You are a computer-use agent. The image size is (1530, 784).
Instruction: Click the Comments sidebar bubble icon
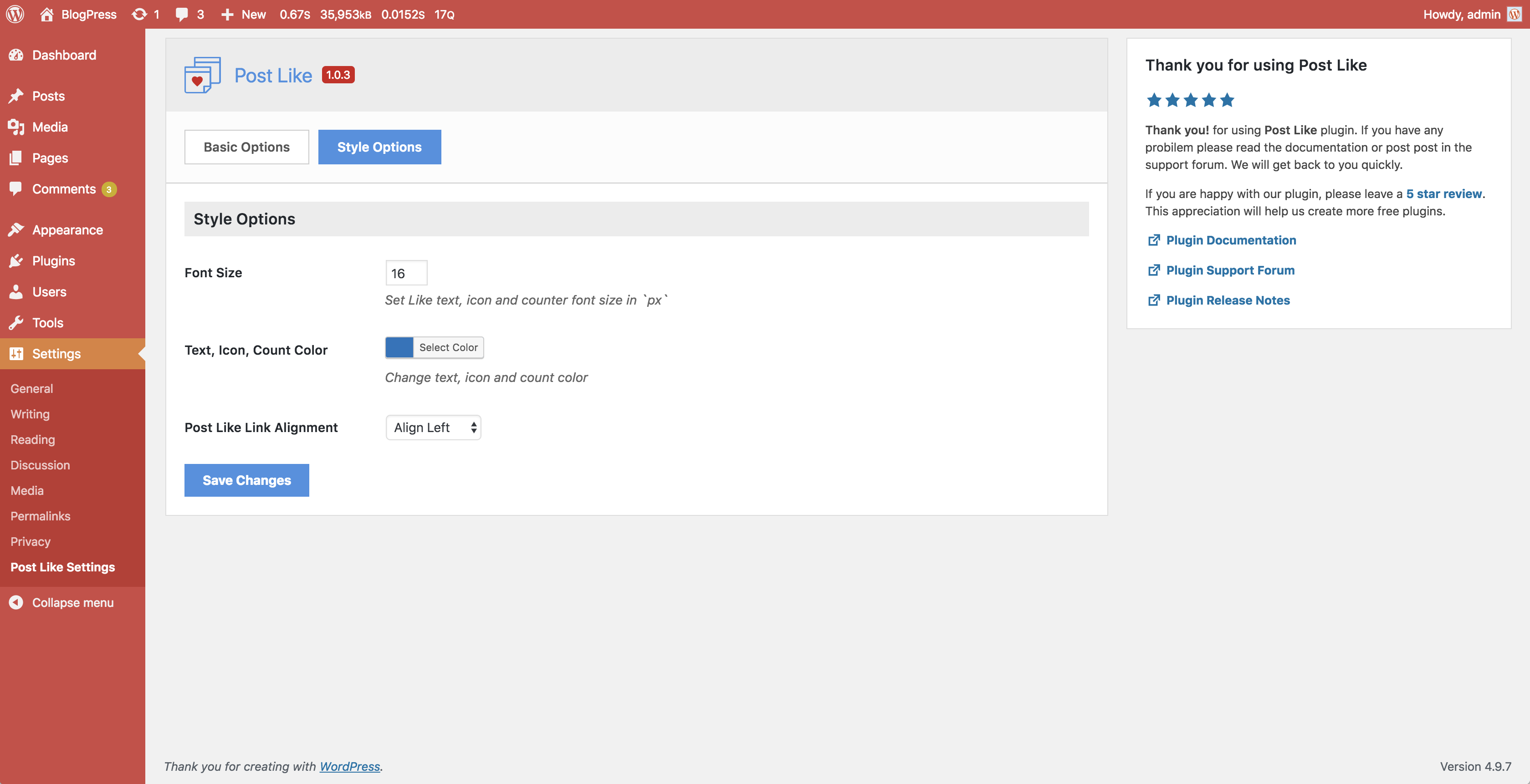(x=16, y=189)
